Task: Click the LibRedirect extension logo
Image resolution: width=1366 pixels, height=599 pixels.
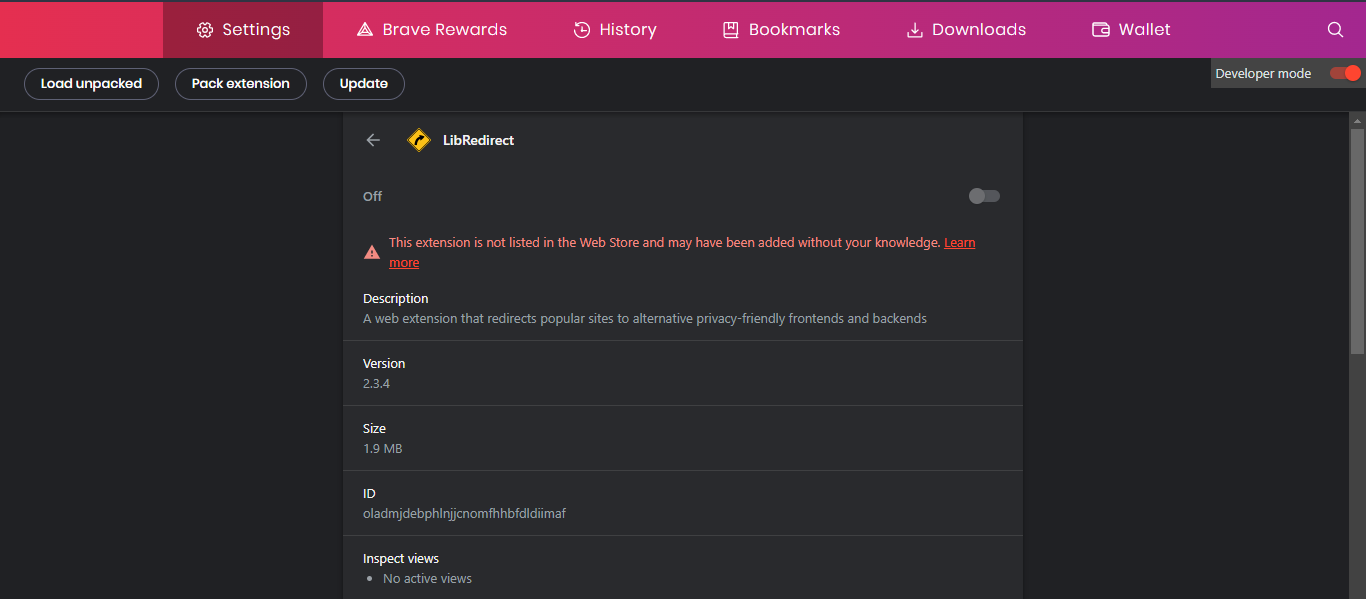Action: click(x=419, y=140)
